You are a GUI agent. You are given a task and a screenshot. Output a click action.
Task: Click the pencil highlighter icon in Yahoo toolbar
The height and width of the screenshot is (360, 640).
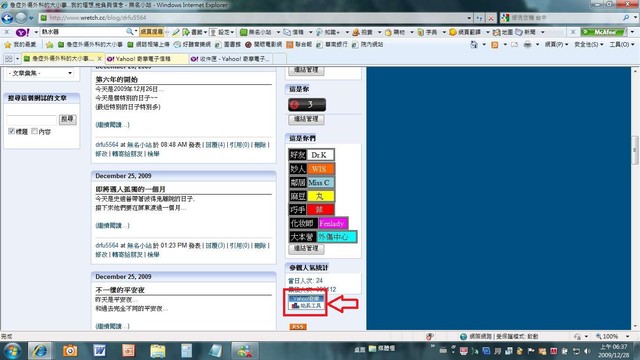point(176,32)
